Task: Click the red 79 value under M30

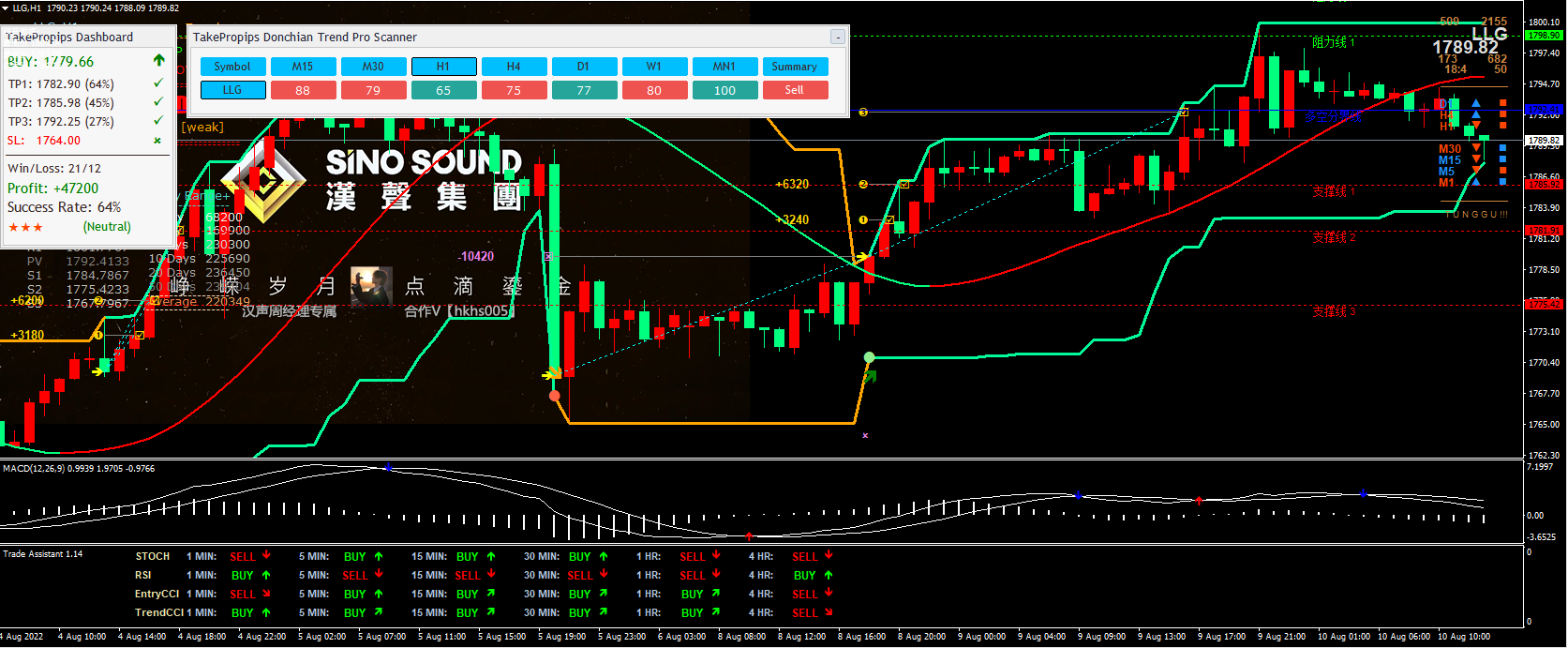Action: click(x=373, y=90)
